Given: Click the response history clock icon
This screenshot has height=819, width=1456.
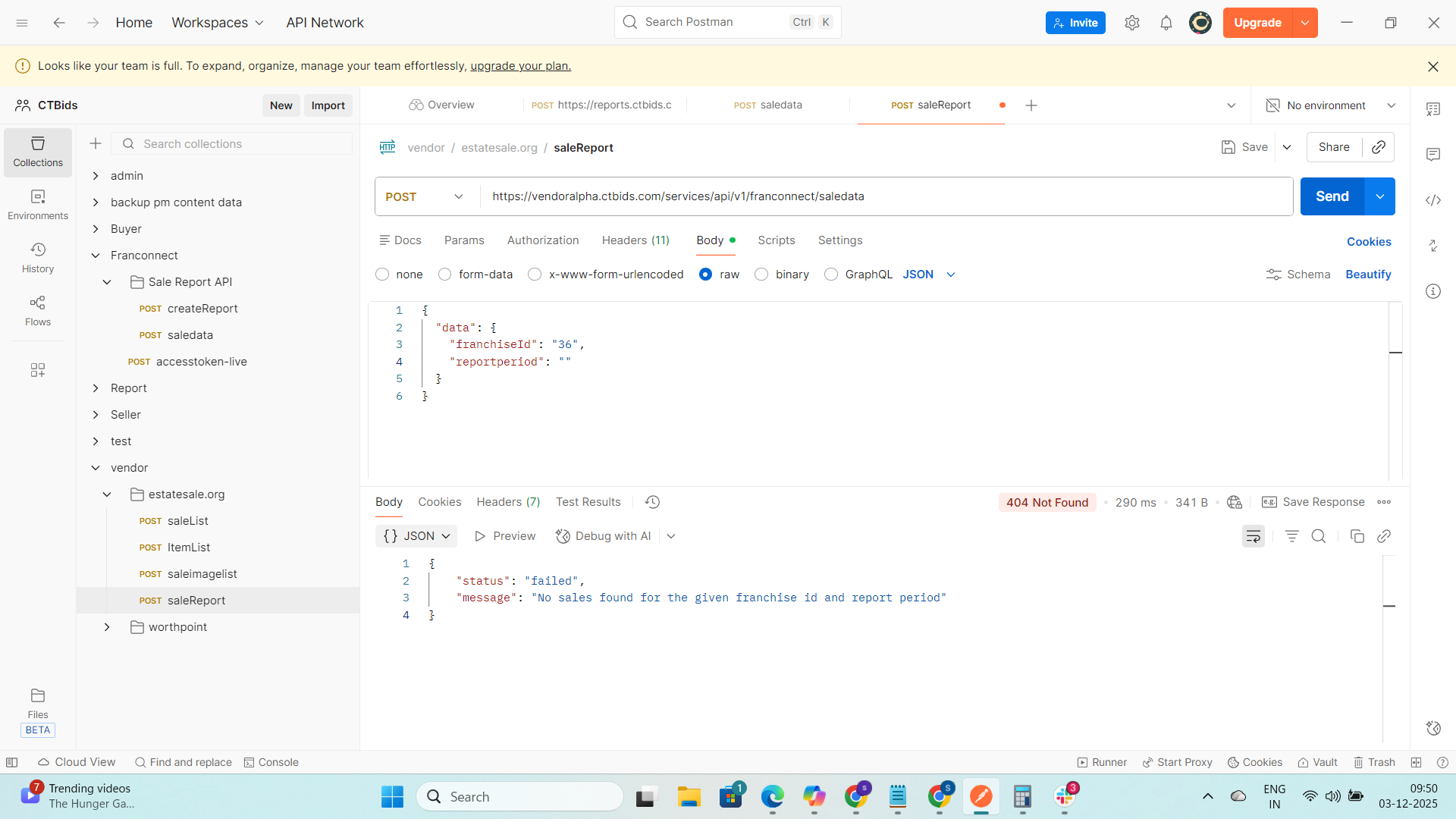Looking at the screenshot, I should 652,502.
